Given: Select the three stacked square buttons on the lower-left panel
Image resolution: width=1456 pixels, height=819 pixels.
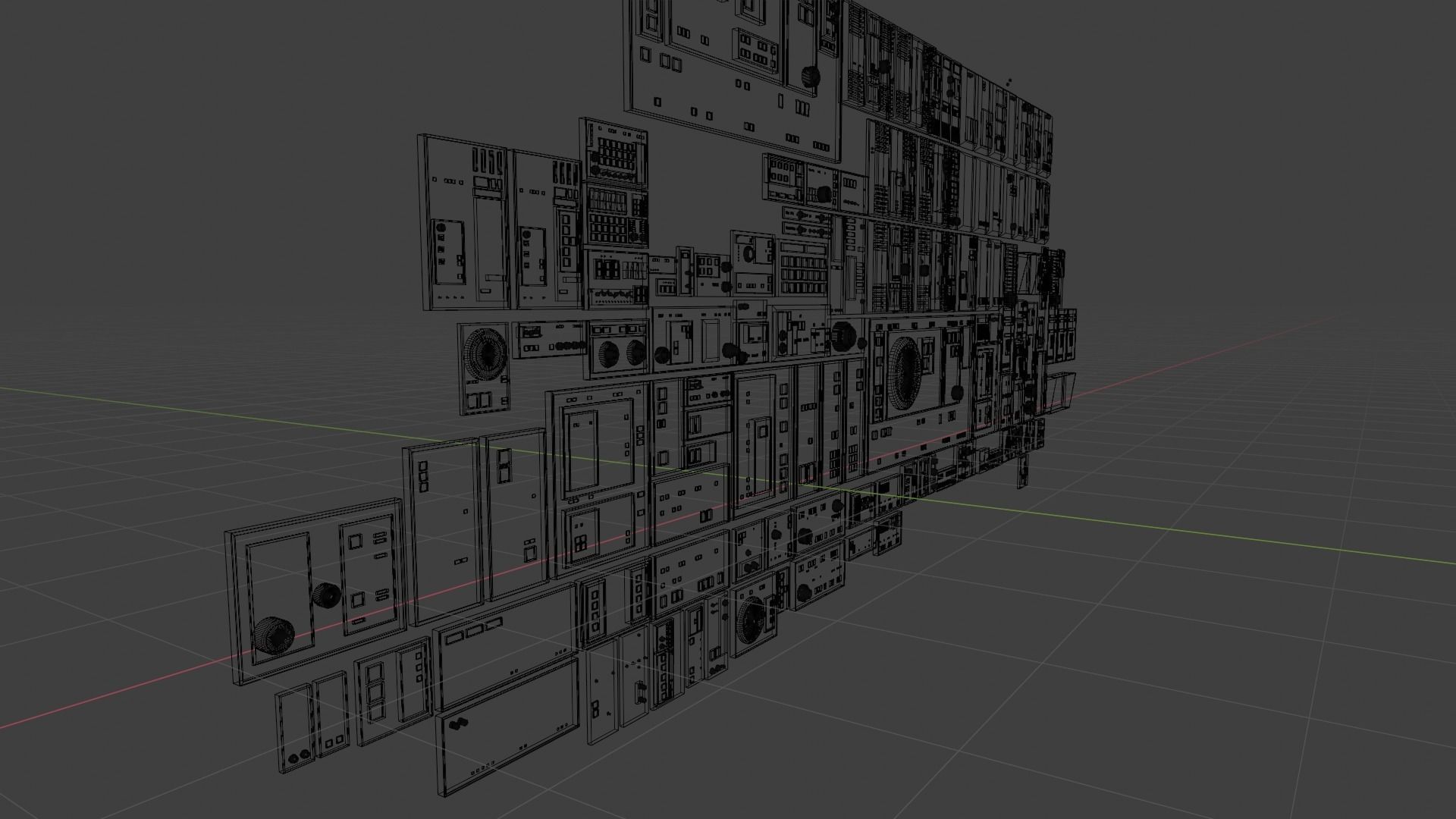Looking at the screenshot, I should click(x=377, y=692).
